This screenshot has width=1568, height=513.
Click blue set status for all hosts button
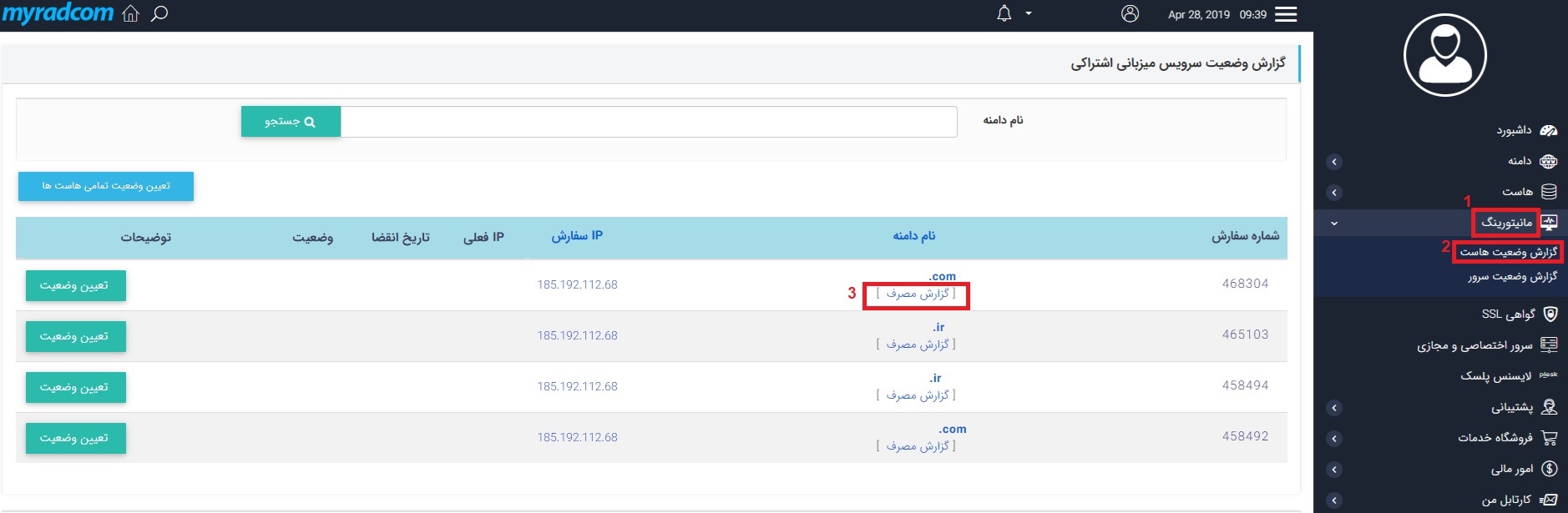click(x=106, y=186)
